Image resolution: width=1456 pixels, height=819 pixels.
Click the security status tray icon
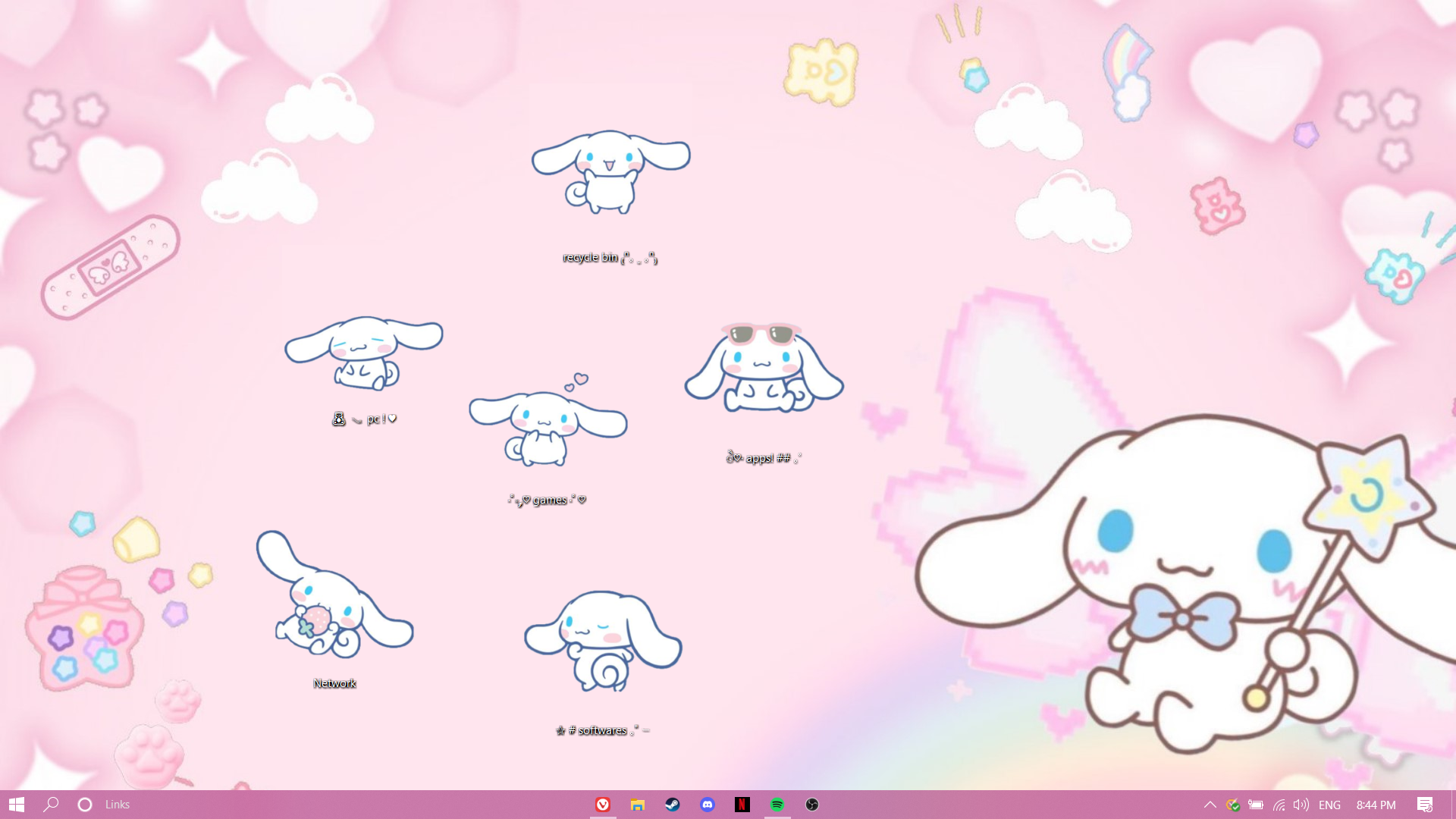pos(1233,805)
